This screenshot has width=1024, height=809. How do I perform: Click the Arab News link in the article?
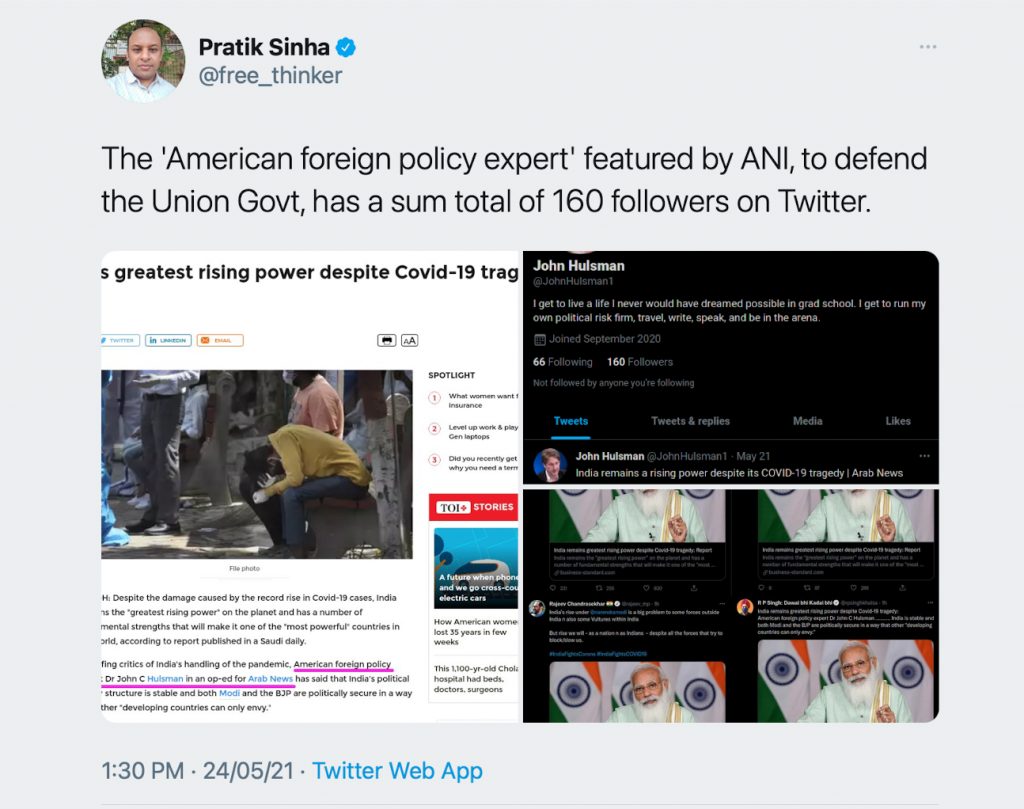pos(270,678)
